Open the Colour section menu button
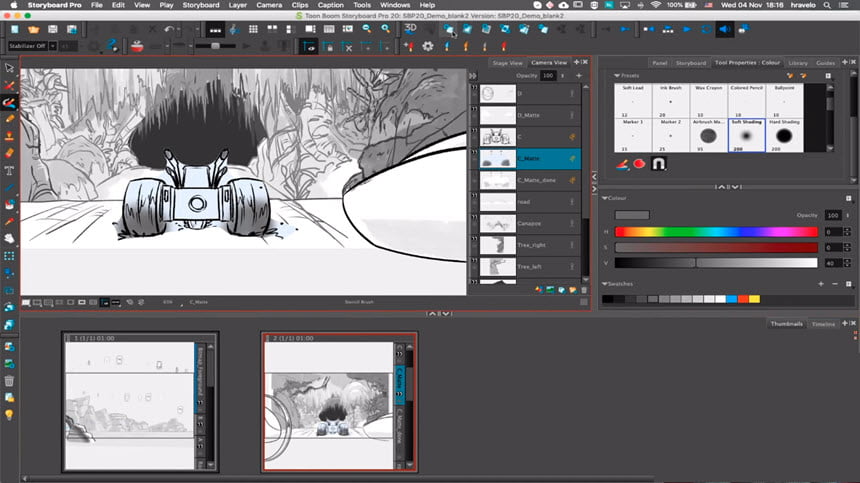The height and width of the screenshot is (483, 860). 848,198
